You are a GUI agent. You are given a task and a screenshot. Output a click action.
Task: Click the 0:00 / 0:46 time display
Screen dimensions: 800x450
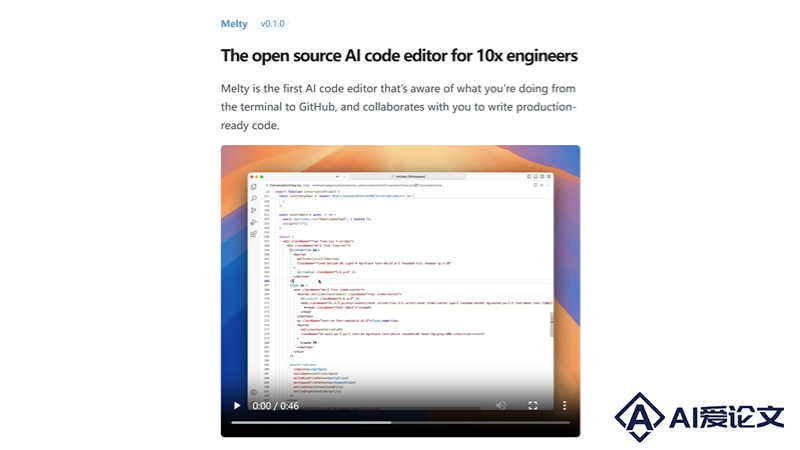coord(276,406)
